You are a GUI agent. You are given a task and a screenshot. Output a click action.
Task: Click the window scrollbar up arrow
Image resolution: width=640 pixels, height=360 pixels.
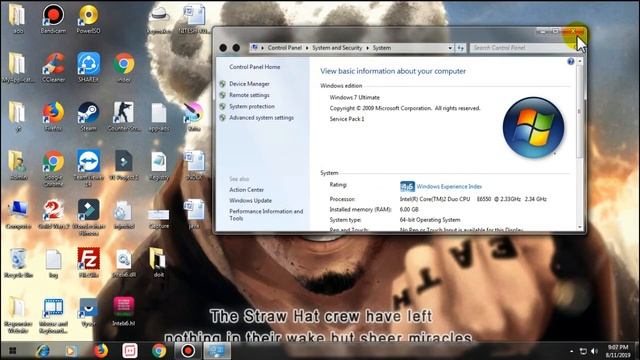[x=580, y=61]
